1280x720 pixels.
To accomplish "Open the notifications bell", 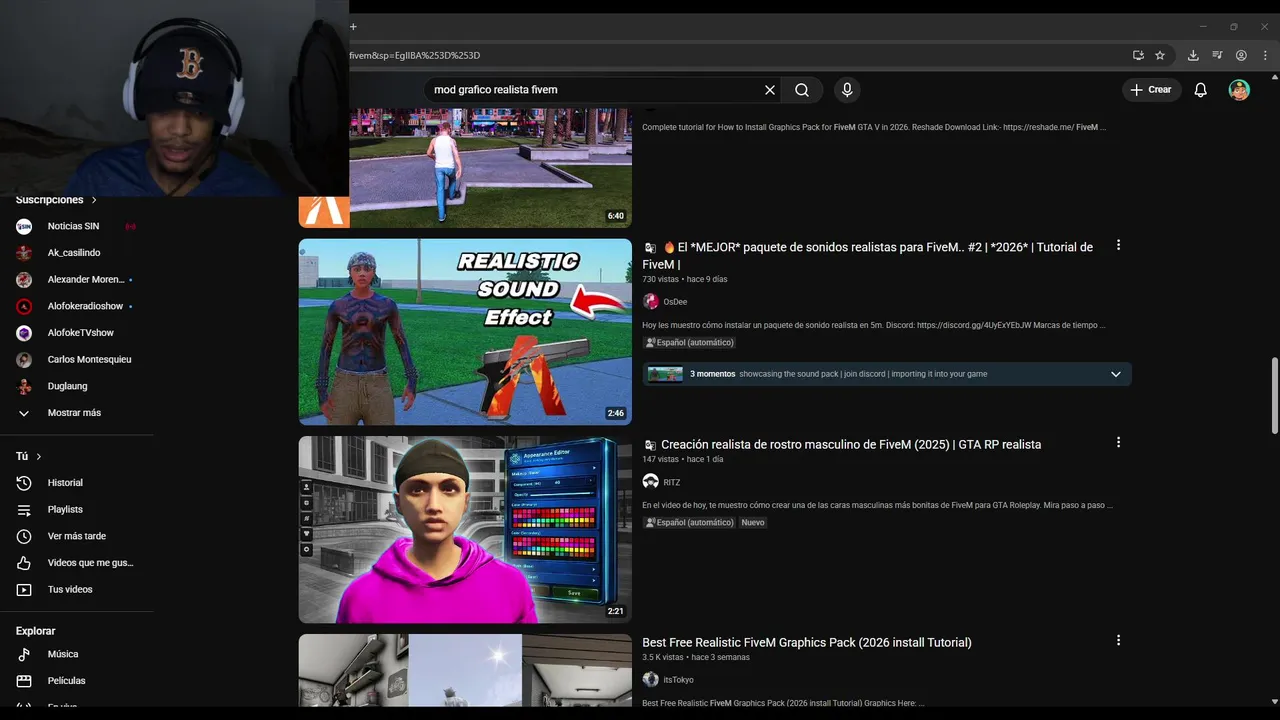I will pyautogui.click(x=1201, y=90).
